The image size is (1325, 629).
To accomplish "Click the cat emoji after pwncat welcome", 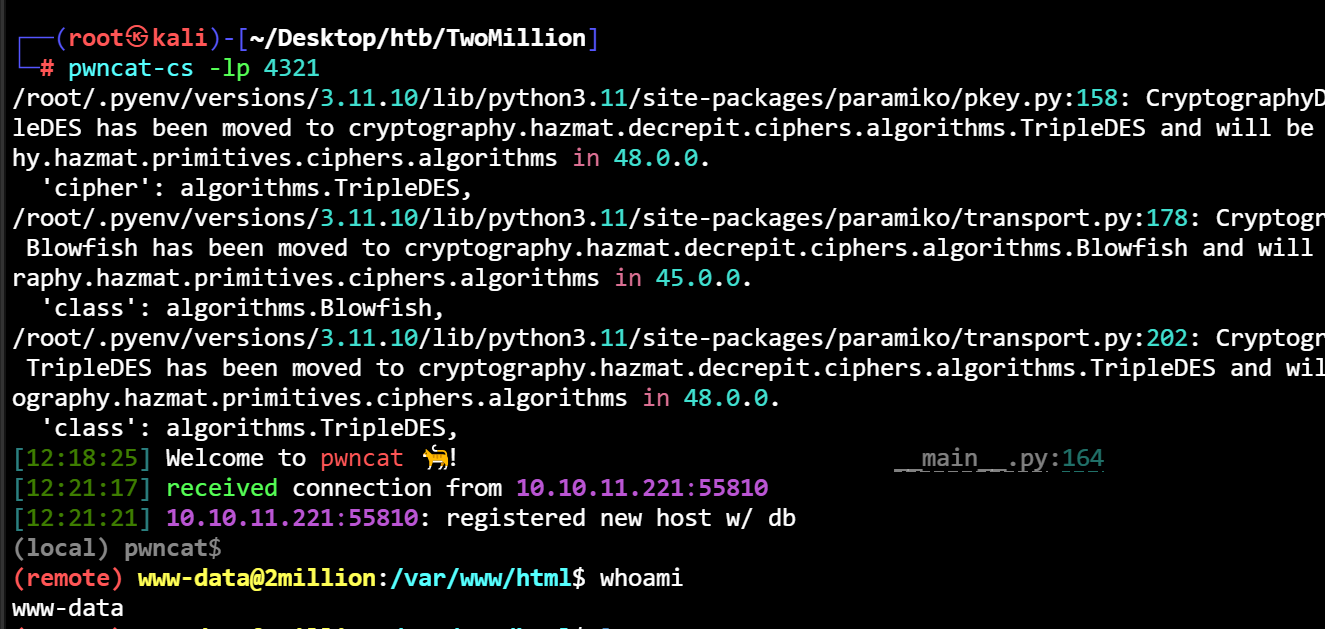I will click(435, 459).
